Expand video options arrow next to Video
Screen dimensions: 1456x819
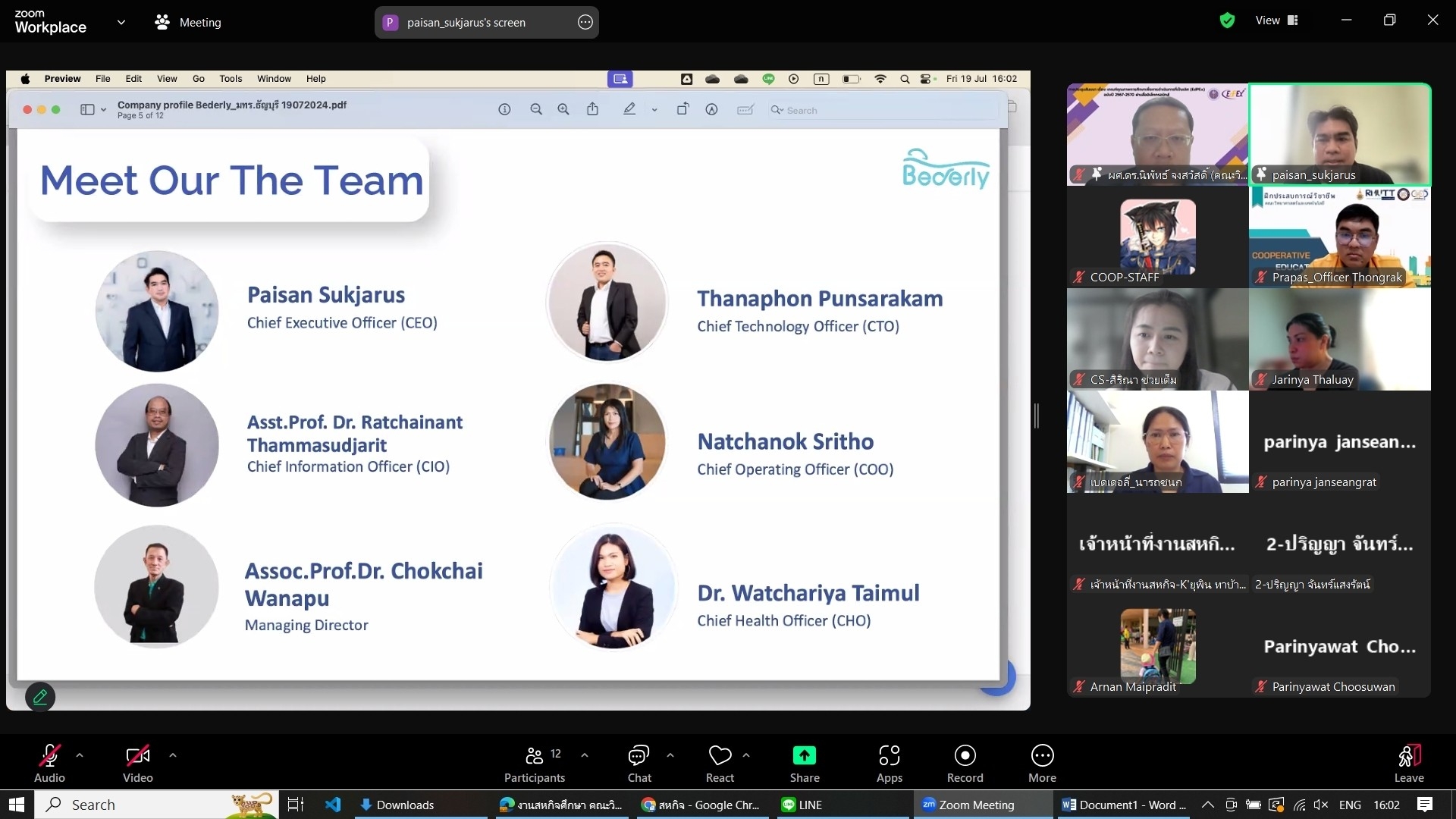[173, 755]
